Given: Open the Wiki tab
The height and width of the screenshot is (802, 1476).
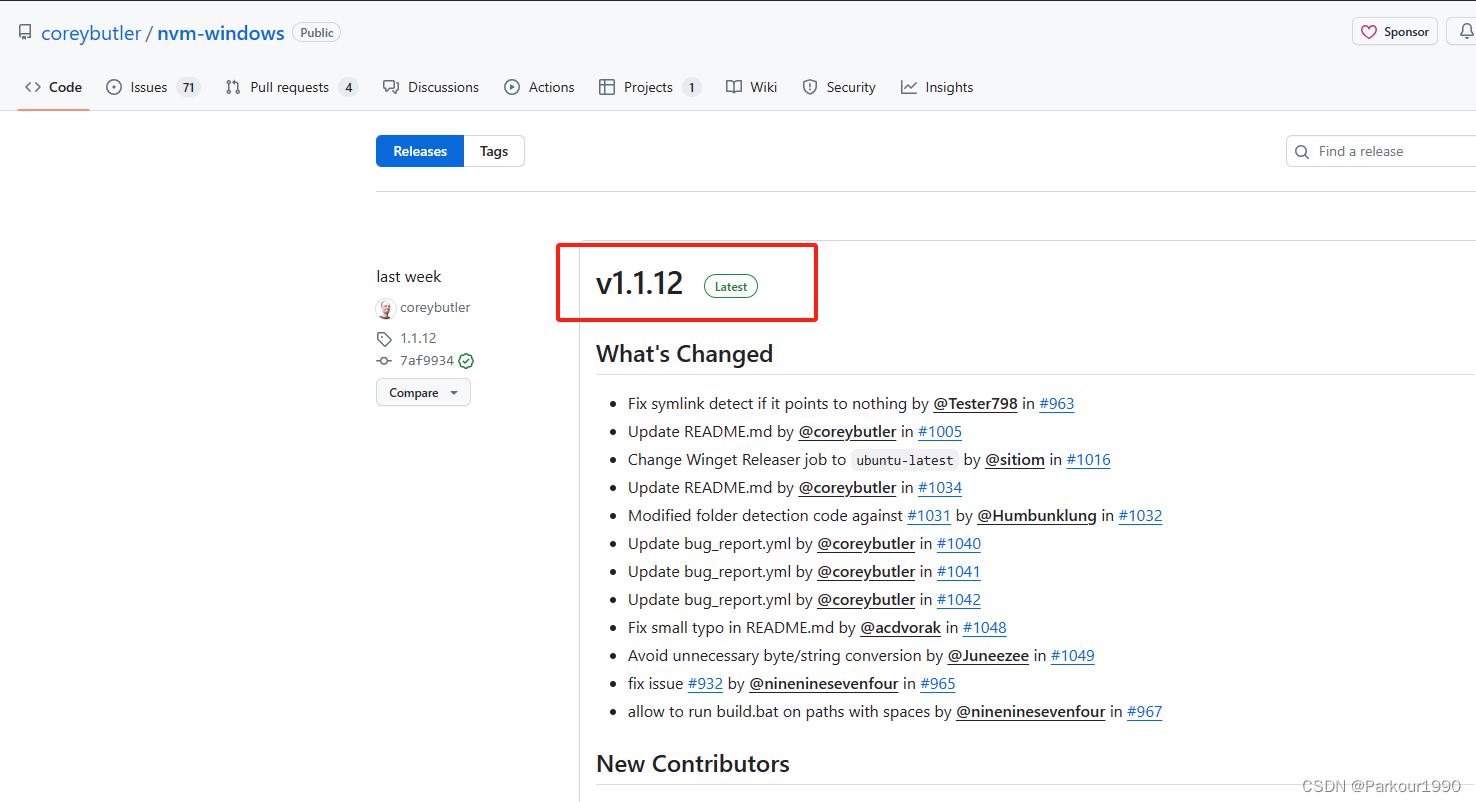Looking at the screenshot, I should click(751, 87).
